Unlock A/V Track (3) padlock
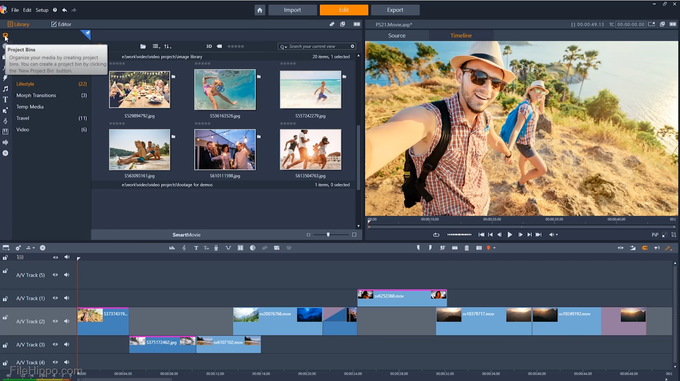The width and height of the screenshot is (680, 381). point(5,345)
